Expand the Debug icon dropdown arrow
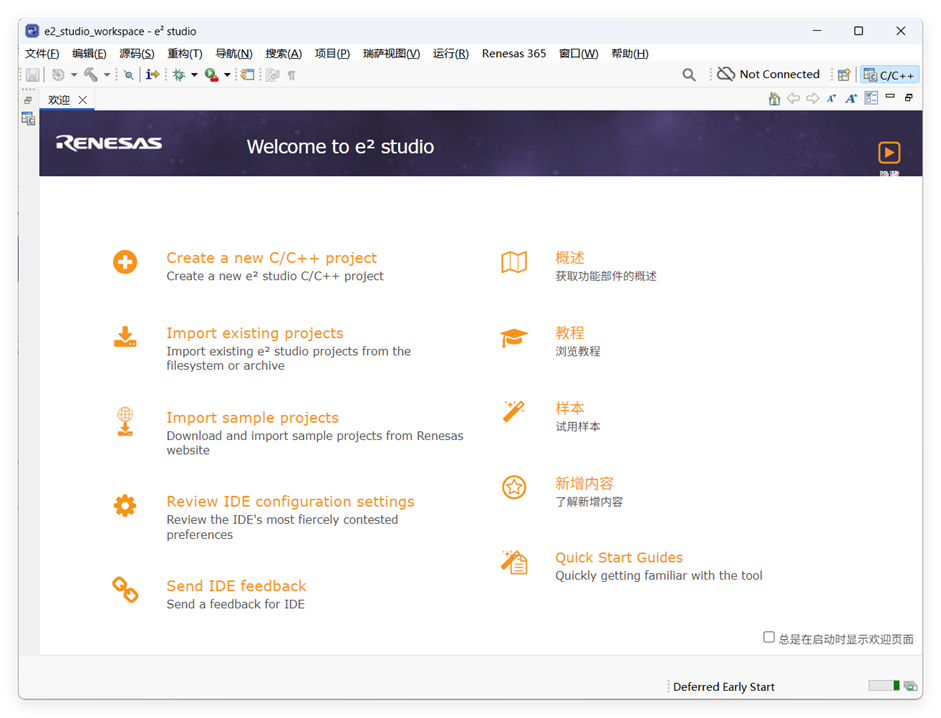The image size is (941, 718). [194, 75]
